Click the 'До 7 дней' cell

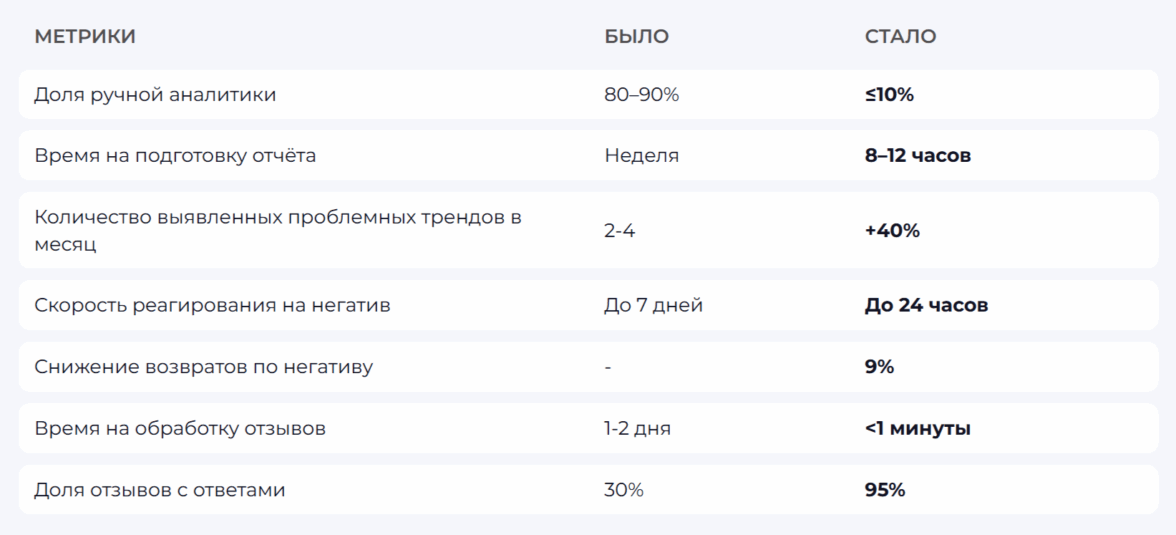coord(653,305)
